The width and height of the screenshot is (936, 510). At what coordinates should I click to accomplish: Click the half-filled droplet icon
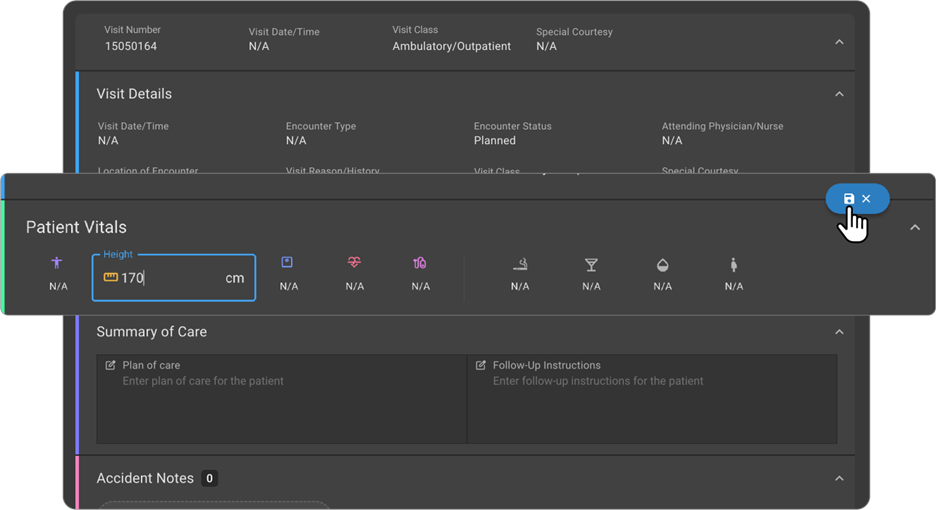(x=662, y=264)
